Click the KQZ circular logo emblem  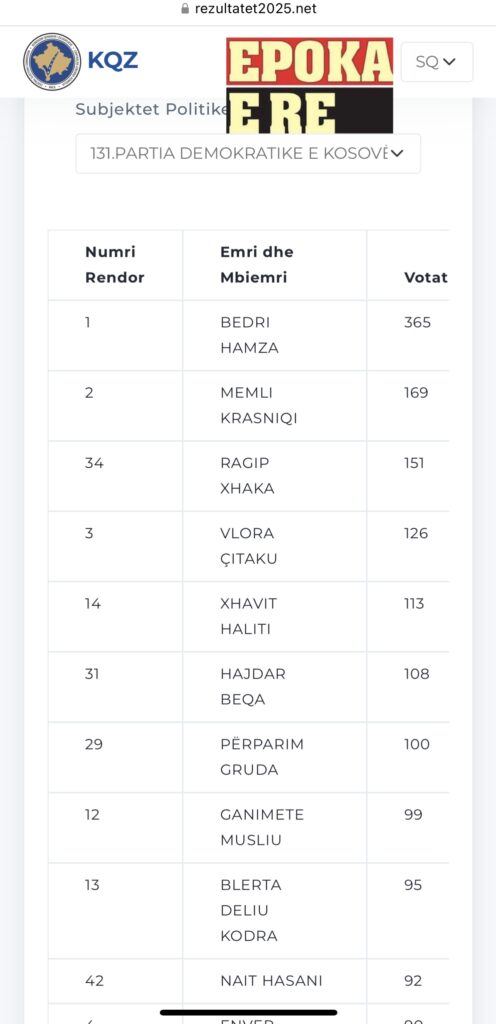coord(52,61)
